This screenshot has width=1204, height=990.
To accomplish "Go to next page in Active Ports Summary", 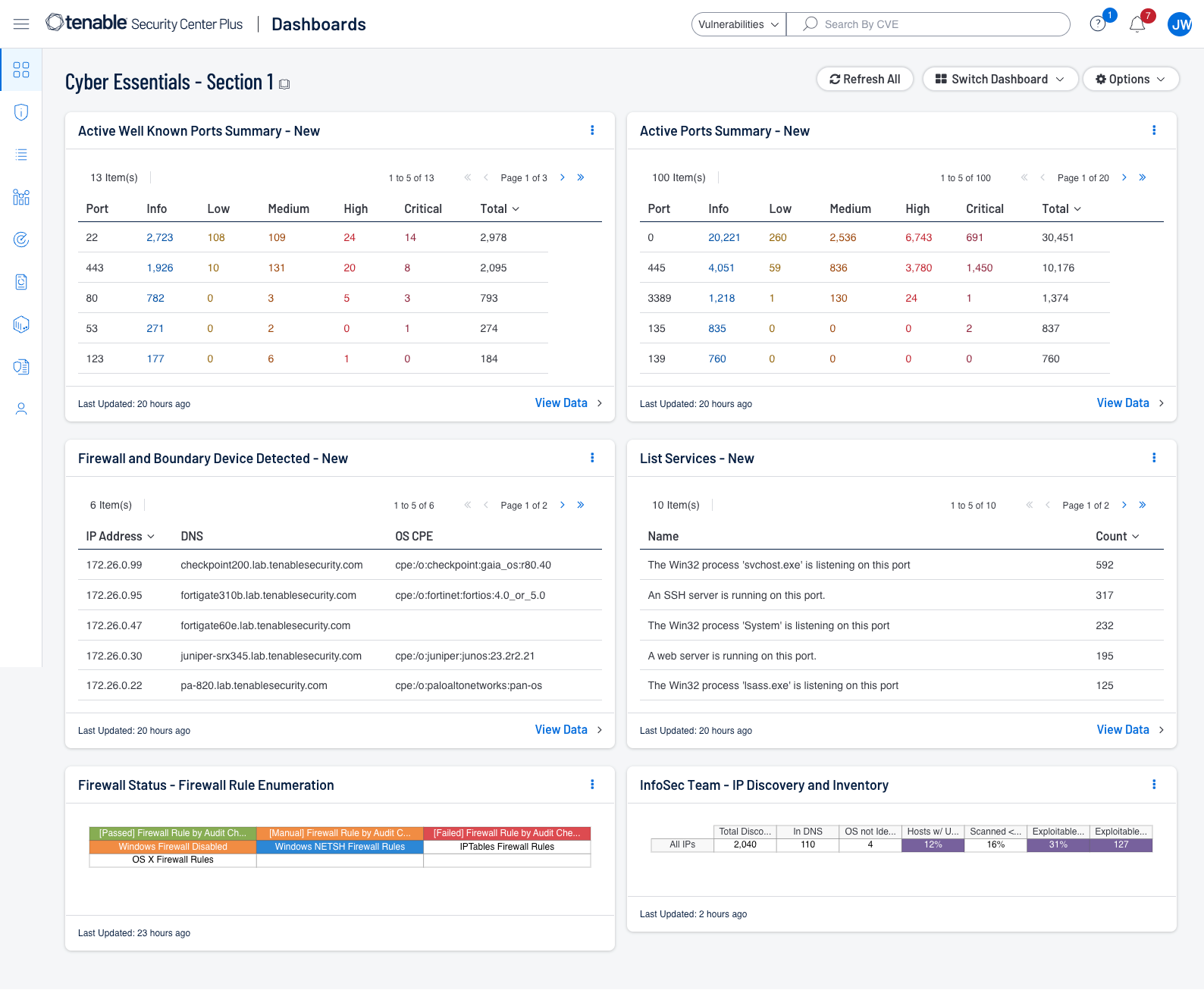I will pos(1124,177).
